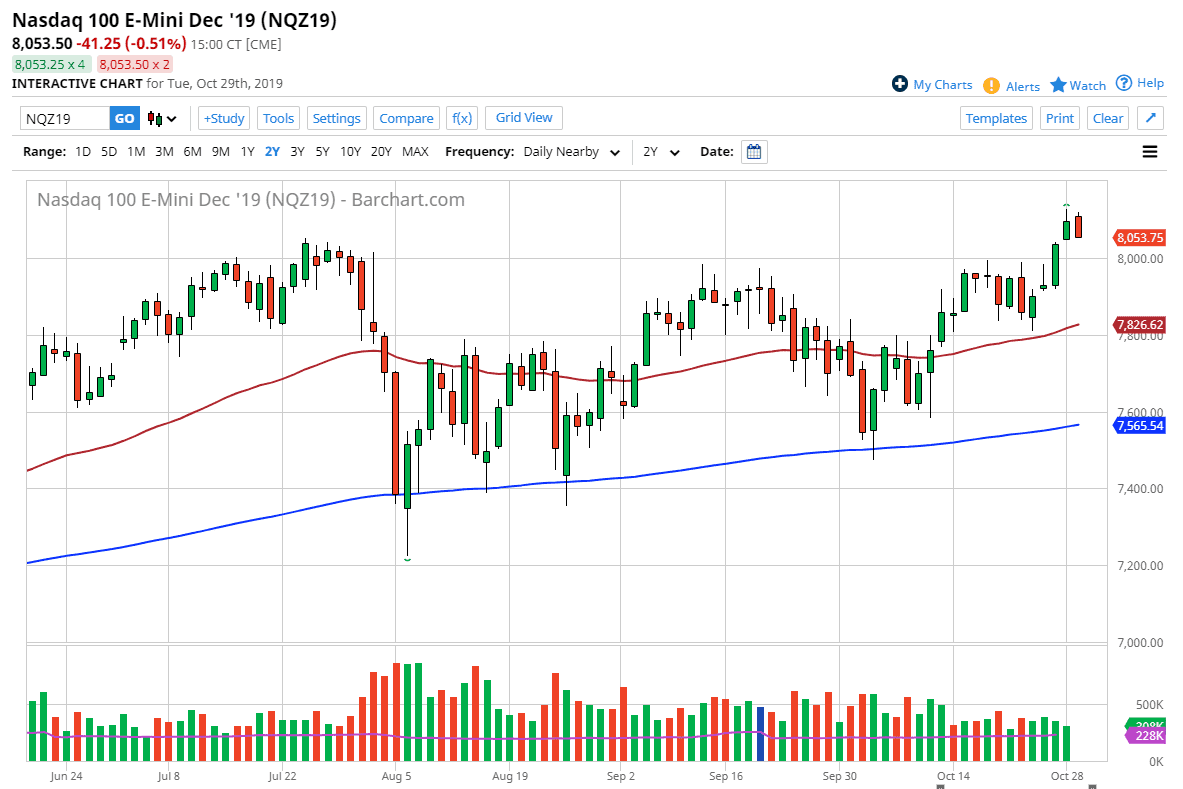Image resolution: width=1183 pixels, height=789 pixels.
Task: Open the Settings menu
Action: click(336, 118)
